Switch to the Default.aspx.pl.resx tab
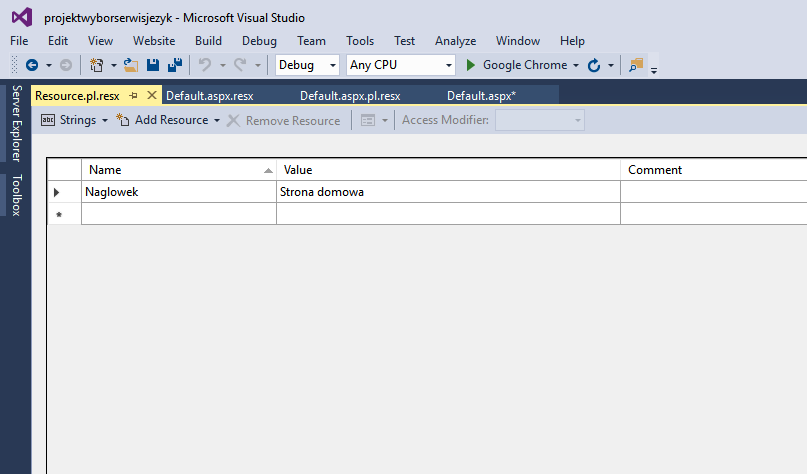This screenshot has height=474, width=807. (350, 96)
